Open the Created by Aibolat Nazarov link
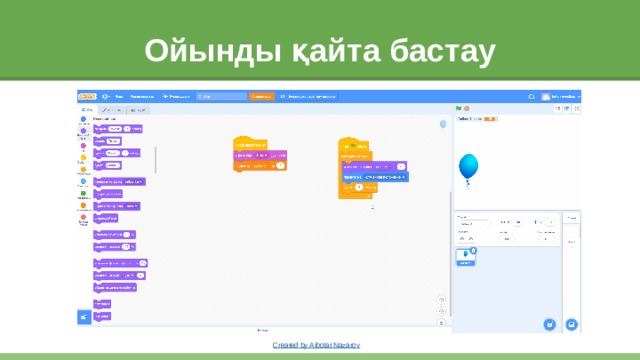640x360 pixels. [x=316, y=345]
